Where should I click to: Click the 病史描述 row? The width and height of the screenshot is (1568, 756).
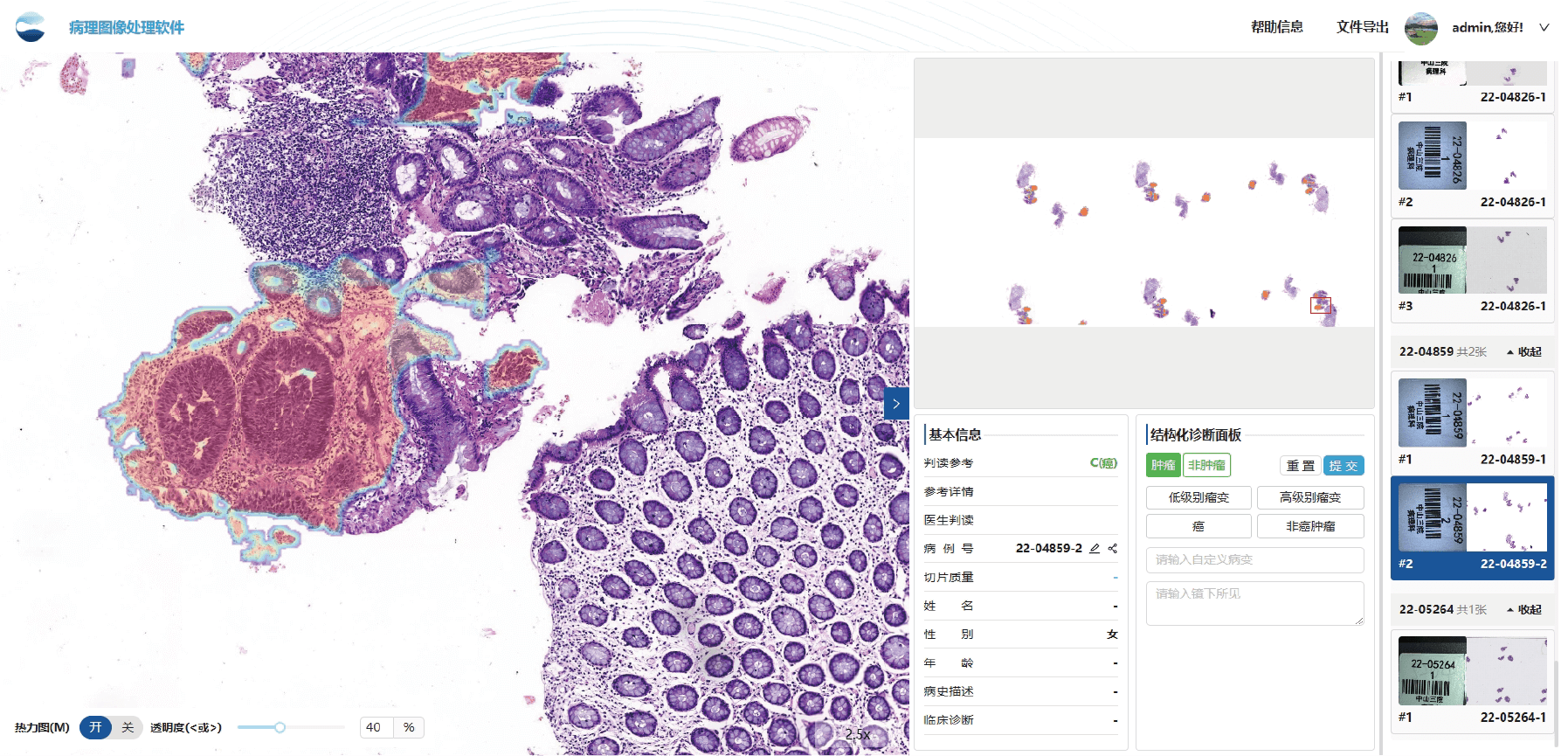[1021, 691]
